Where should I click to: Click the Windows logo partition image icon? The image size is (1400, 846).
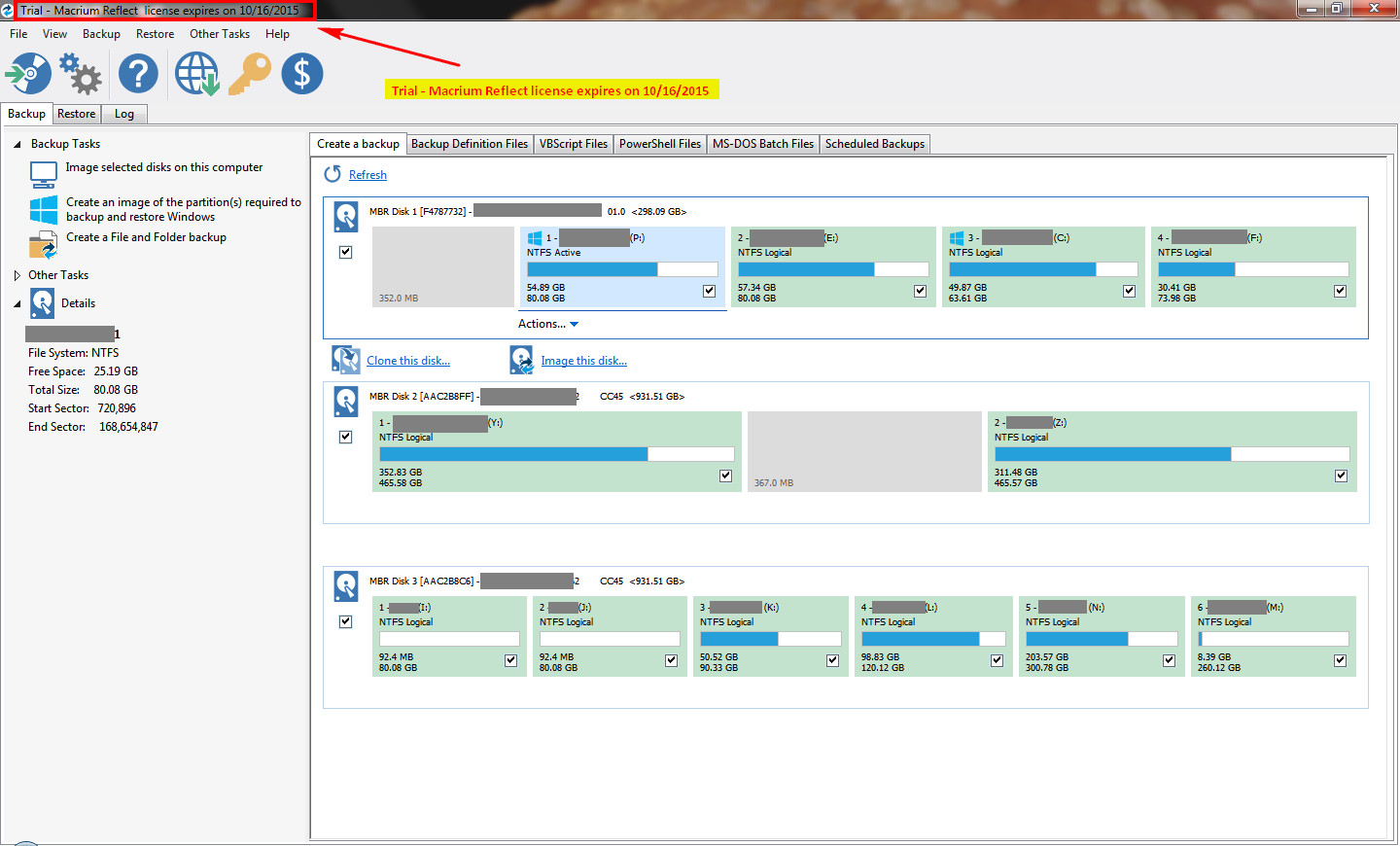click(44, 210)
